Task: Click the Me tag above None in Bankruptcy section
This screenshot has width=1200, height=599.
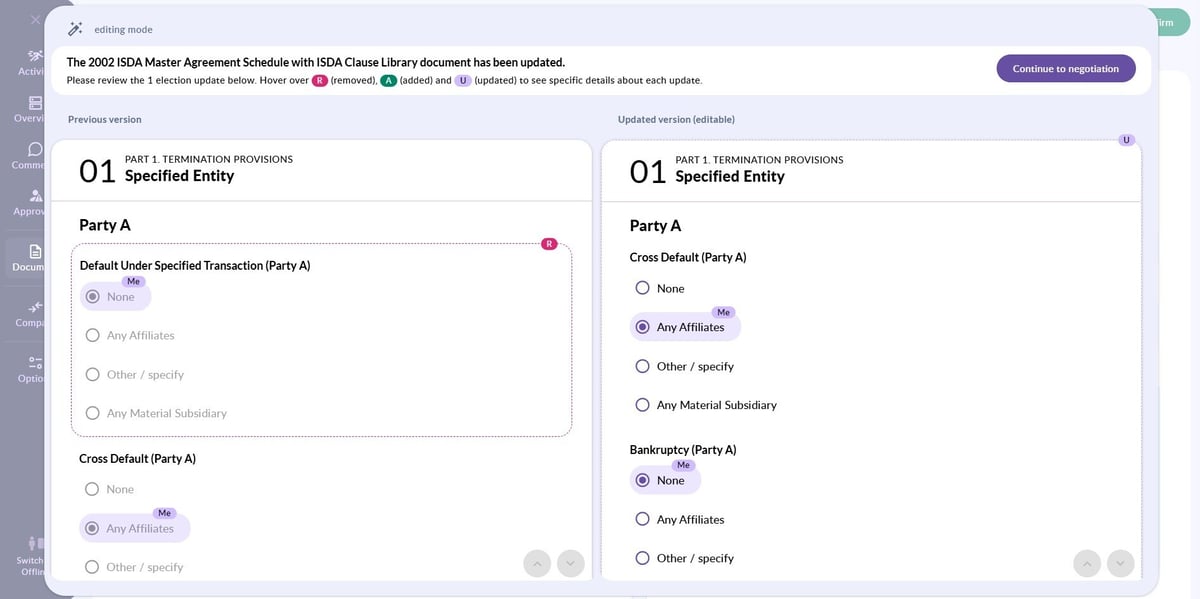Action: click(x=684, y=465)
